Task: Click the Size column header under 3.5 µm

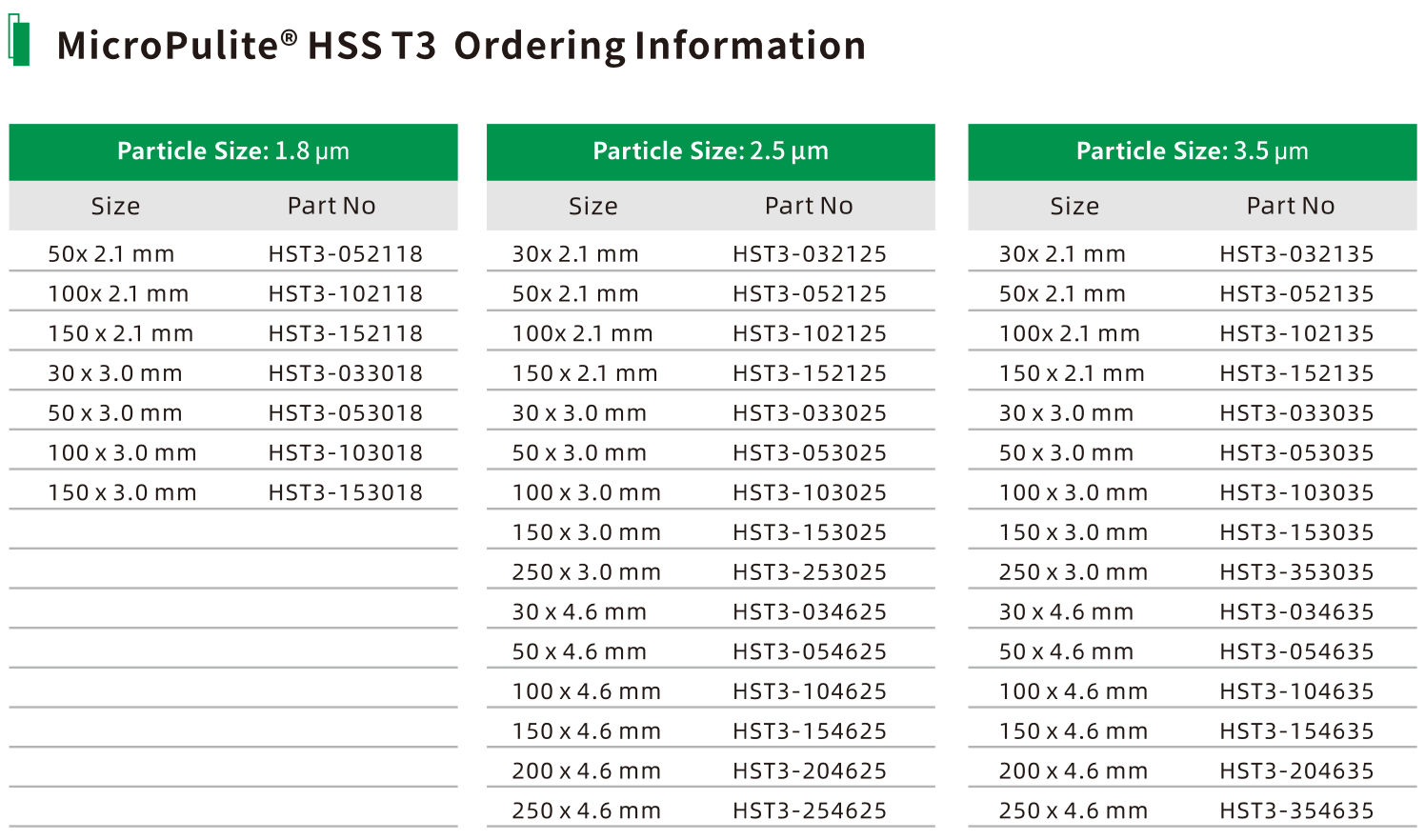Action: point(1074,206)
